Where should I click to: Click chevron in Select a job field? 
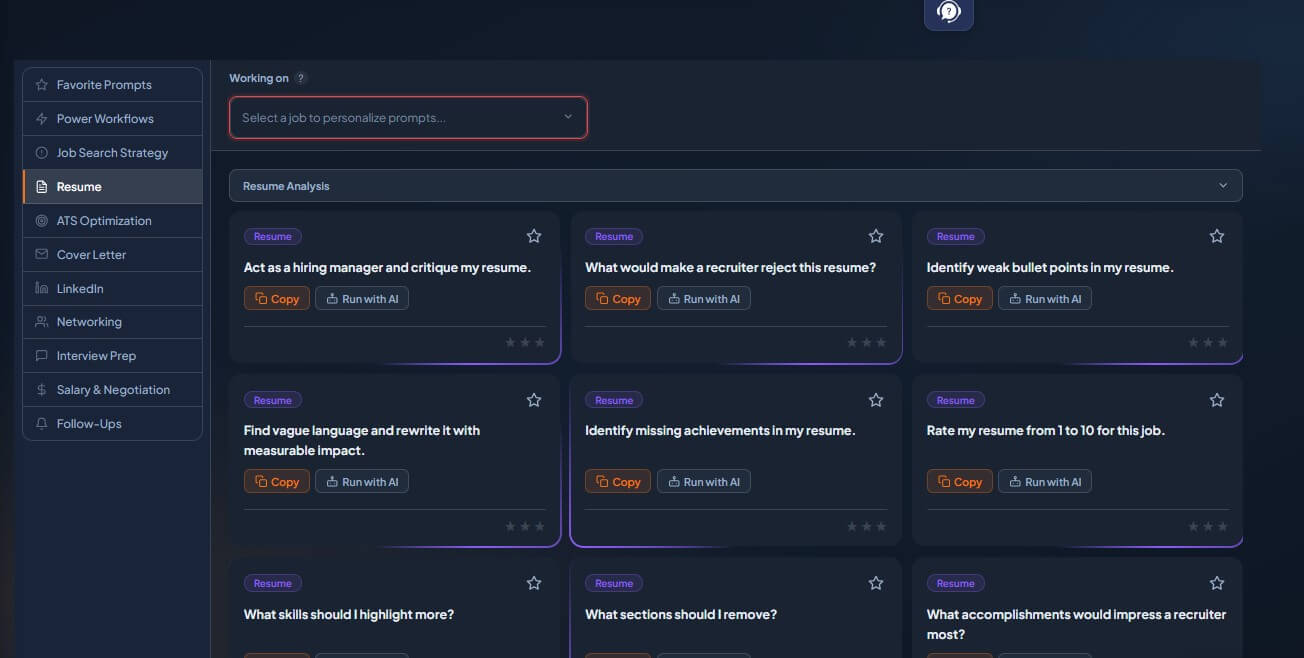(568, 117)
